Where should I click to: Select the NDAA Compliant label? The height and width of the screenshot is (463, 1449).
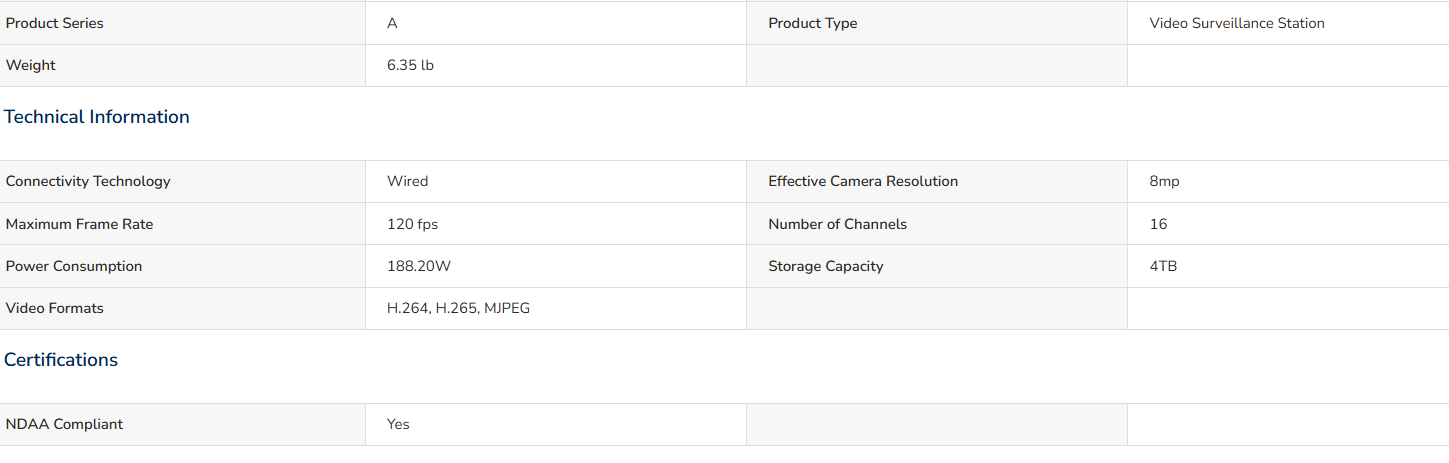(x=64, y=424)
